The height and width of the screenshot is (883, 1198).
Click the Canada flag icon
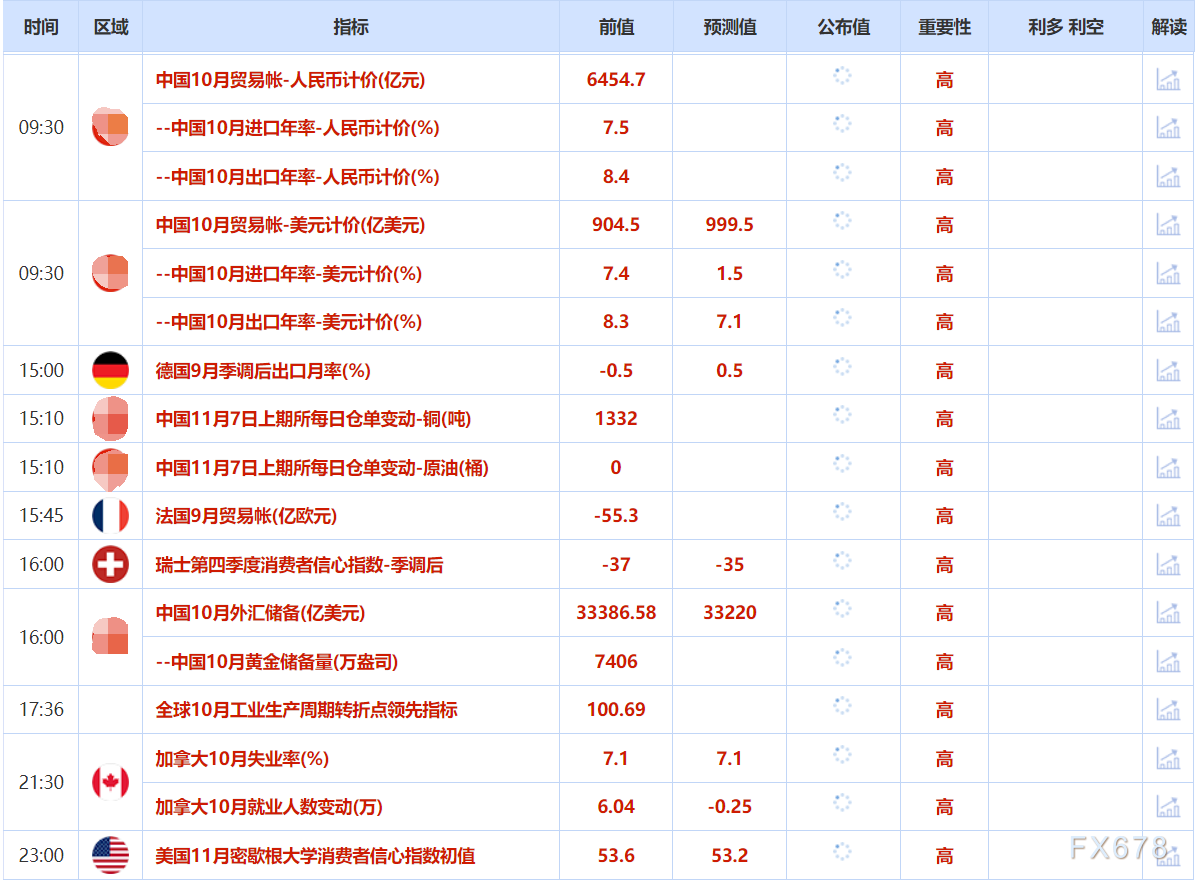coord(110,782)
